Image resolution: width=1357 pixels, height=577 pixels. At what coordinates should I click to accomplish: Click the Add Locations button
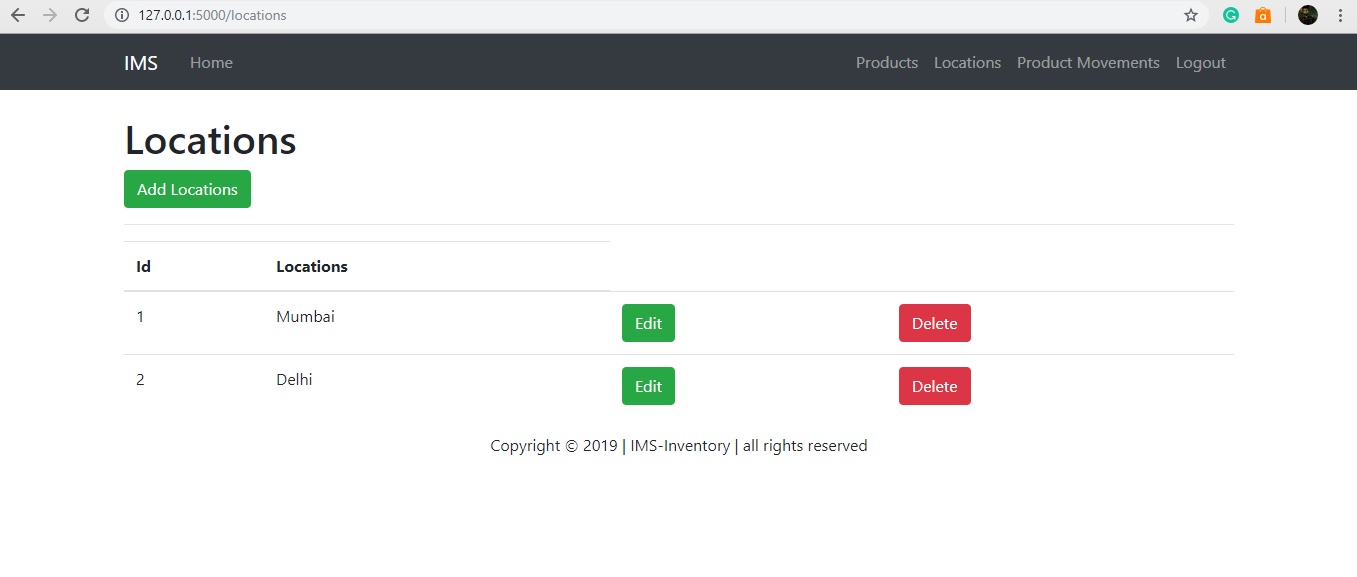pos(186,189)
